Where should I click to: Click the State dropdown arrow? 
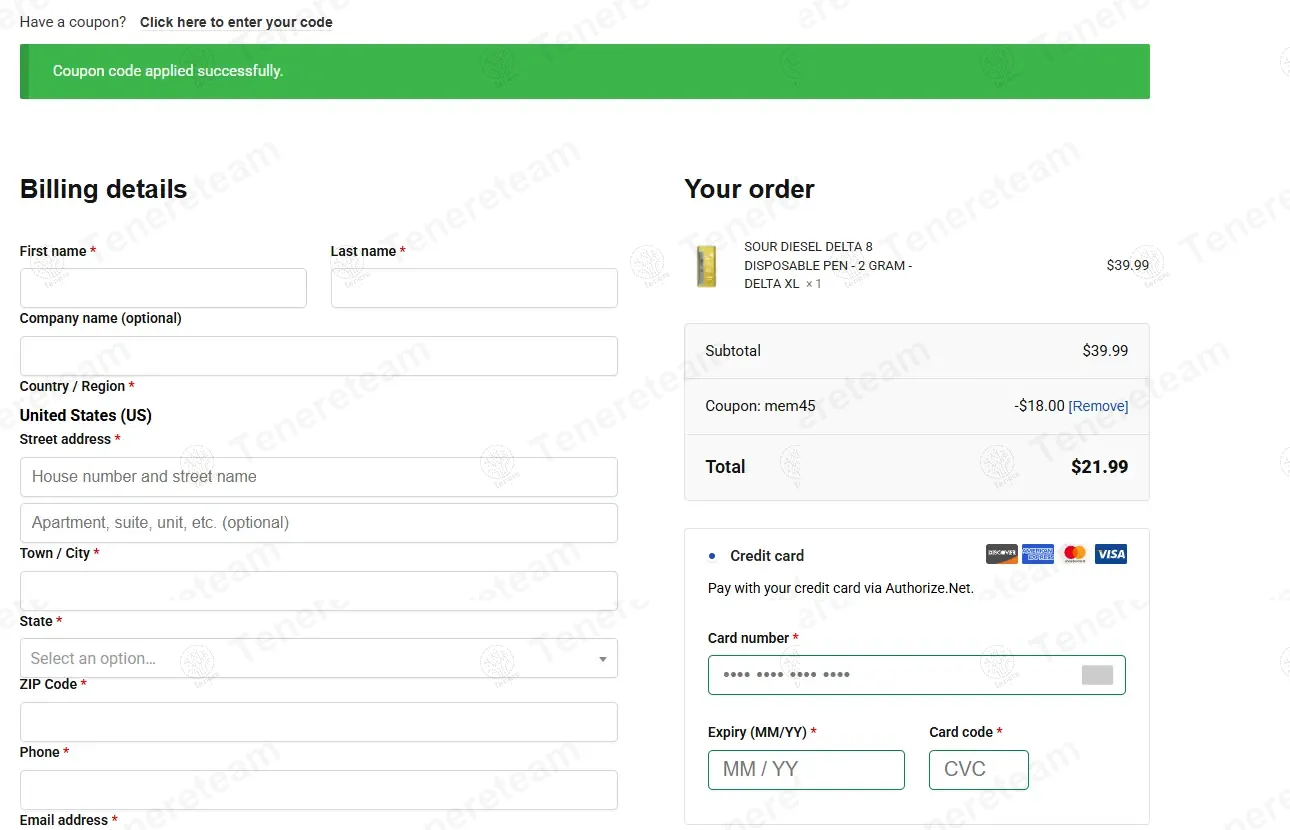[x=602, y=659]
